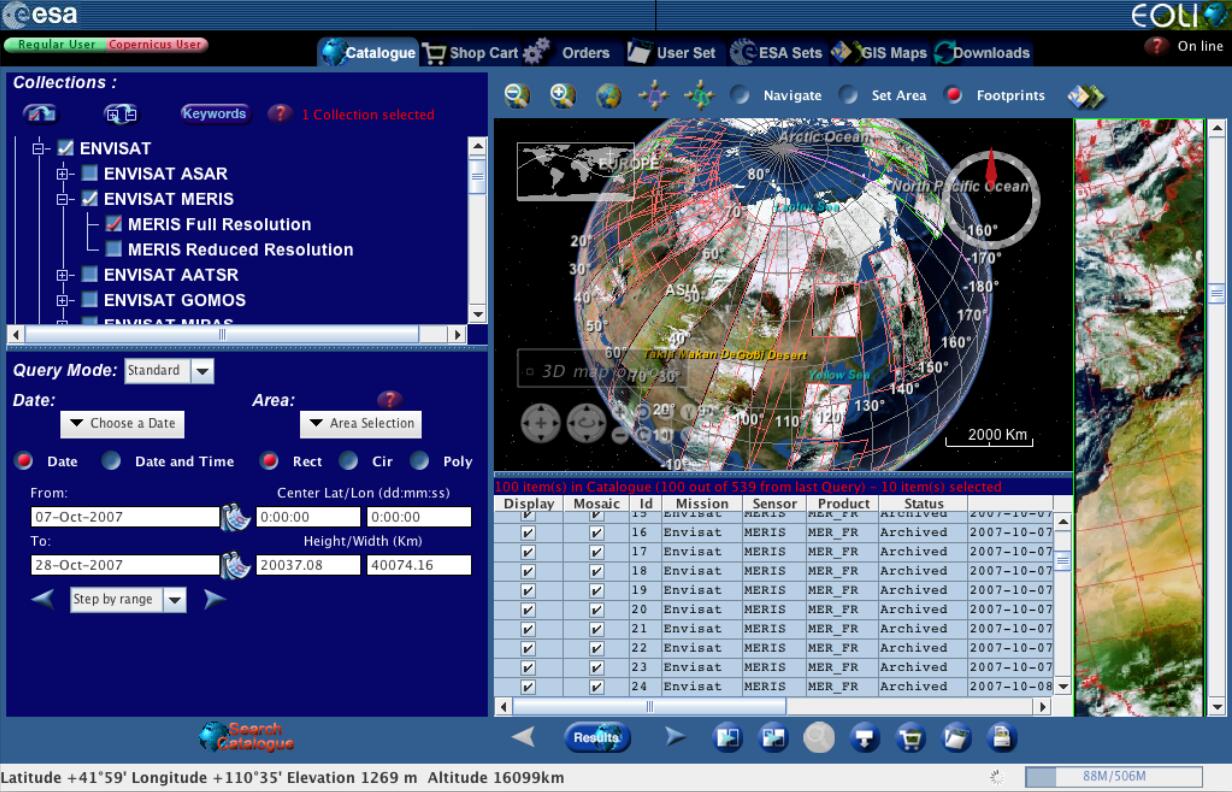The width and height of the screenshot is (1232, 792).
Task: Step date range forward arrow
Action: (x=215, y=599)
